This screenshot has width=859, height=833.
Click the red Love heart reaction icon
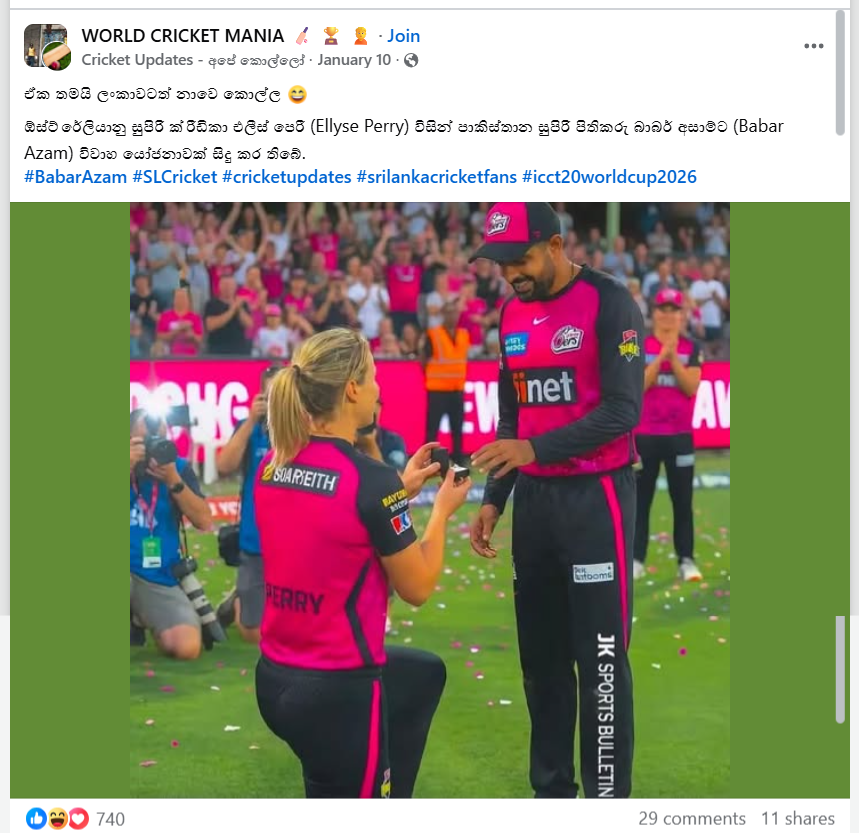coord(78,819)
